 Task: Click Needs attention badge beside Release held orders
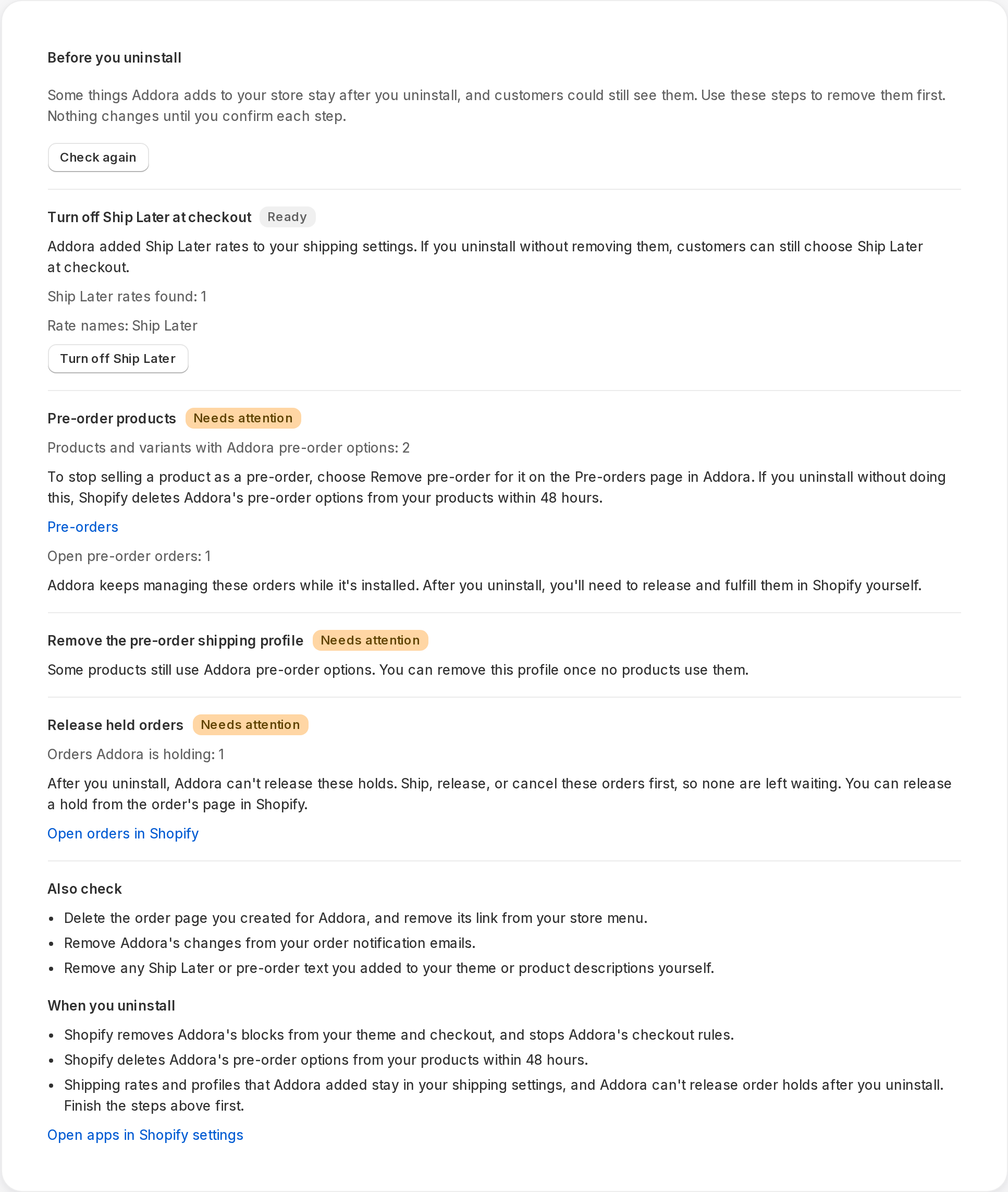[x=250, y=724]
